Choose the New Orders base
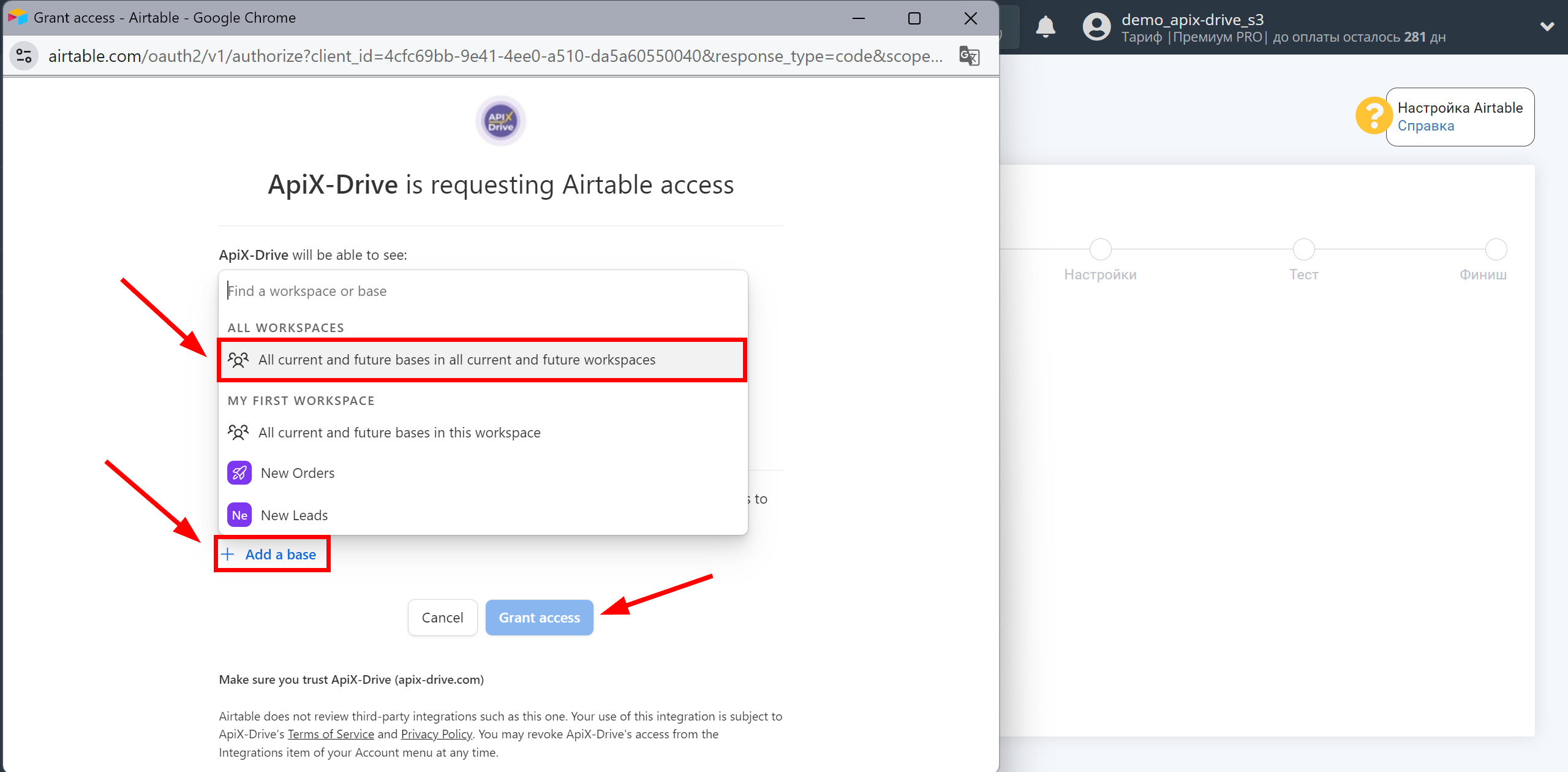The height and width of the screenshot is (772, 1568). [x=483, y=473]
